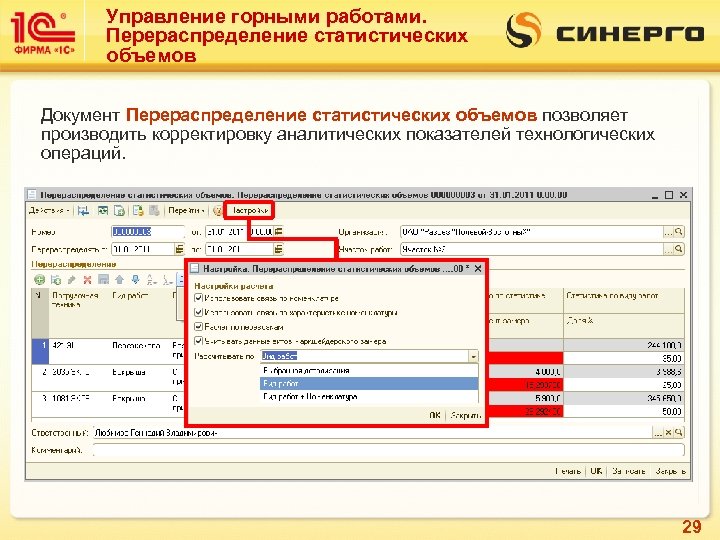Confirm settings dialog with OK
720x540 pixels.
coord(435,415)
